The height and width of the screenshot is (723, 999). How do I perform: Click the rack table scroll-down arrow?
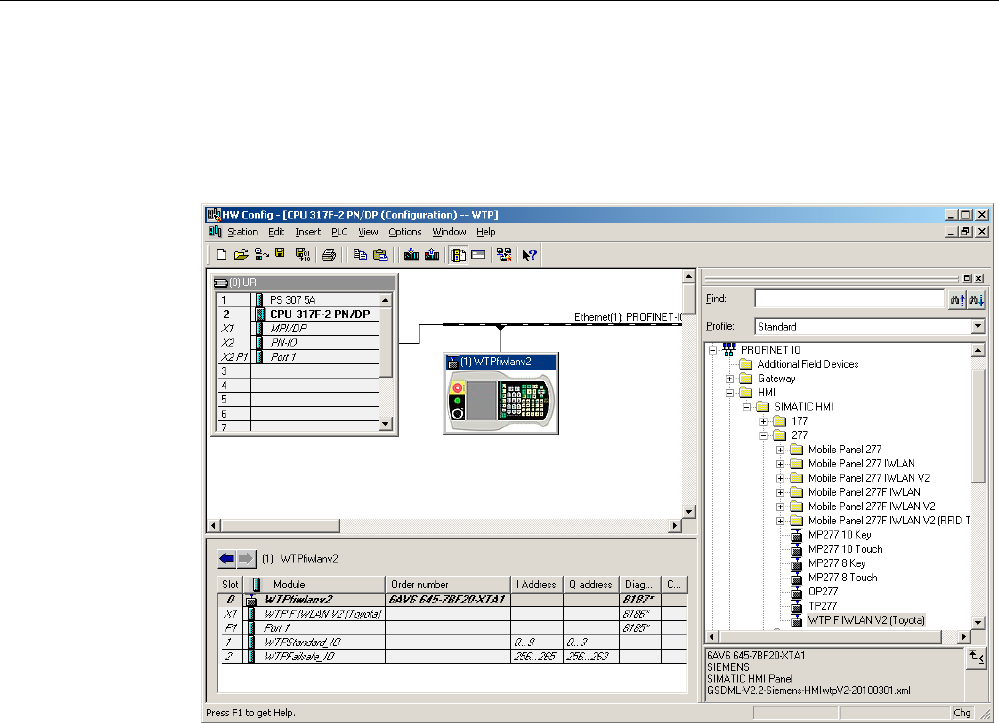(385, 424)
